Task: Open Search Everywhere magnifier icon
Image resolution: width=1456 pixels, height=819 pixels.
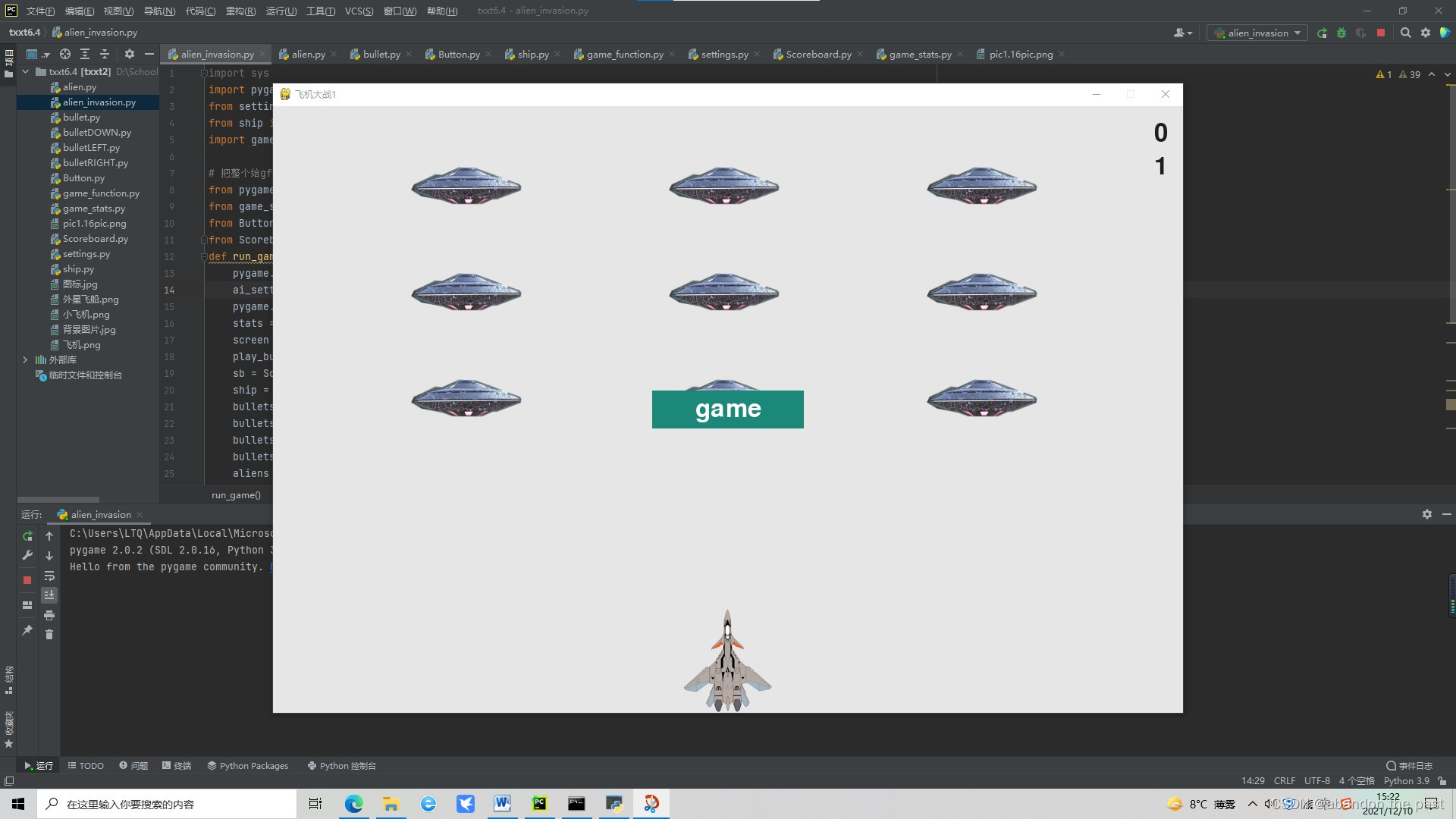Action: pyautogui.click(x=1405, y=33)
